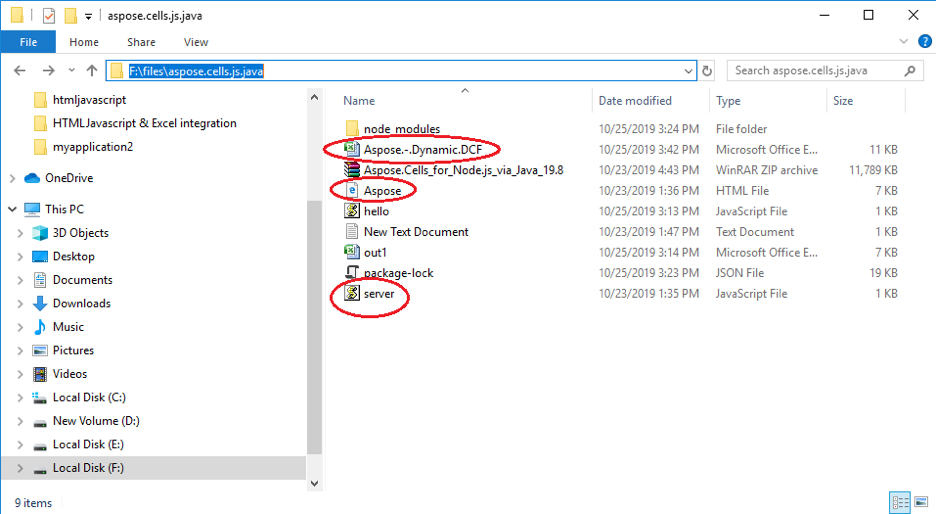Open the Customize Quick Access Toolbar dropdown
936x514 pixels.
pos(88,17)
